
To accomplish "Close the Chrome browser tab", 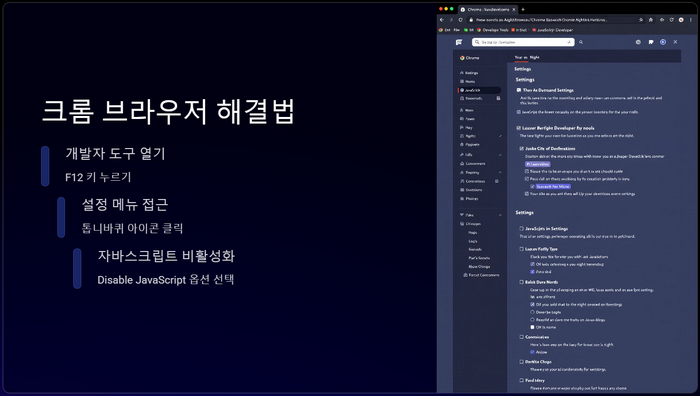I will click(x=514, y=9).
